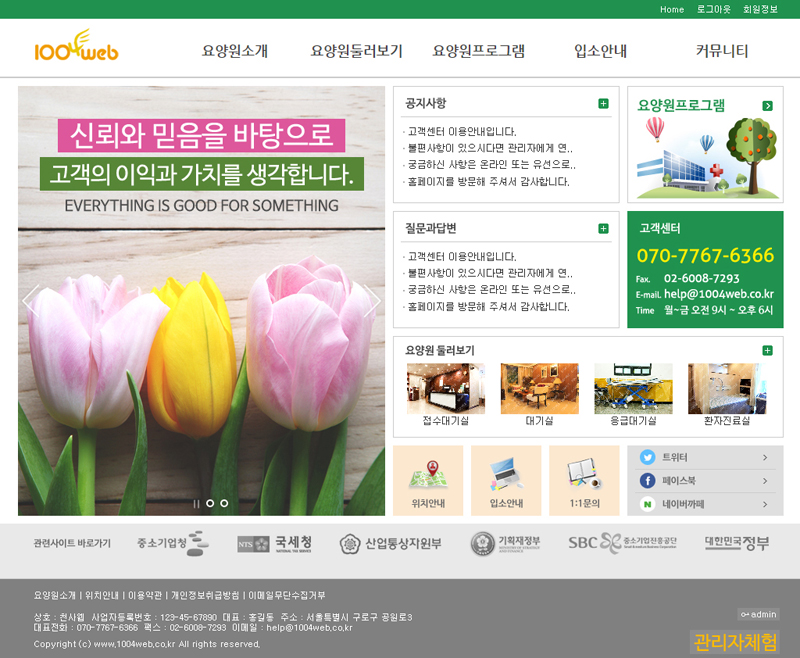The image size is (800, 658).
Task: Expand 질문과답변 with the plus button
Action: pos(603,228)
